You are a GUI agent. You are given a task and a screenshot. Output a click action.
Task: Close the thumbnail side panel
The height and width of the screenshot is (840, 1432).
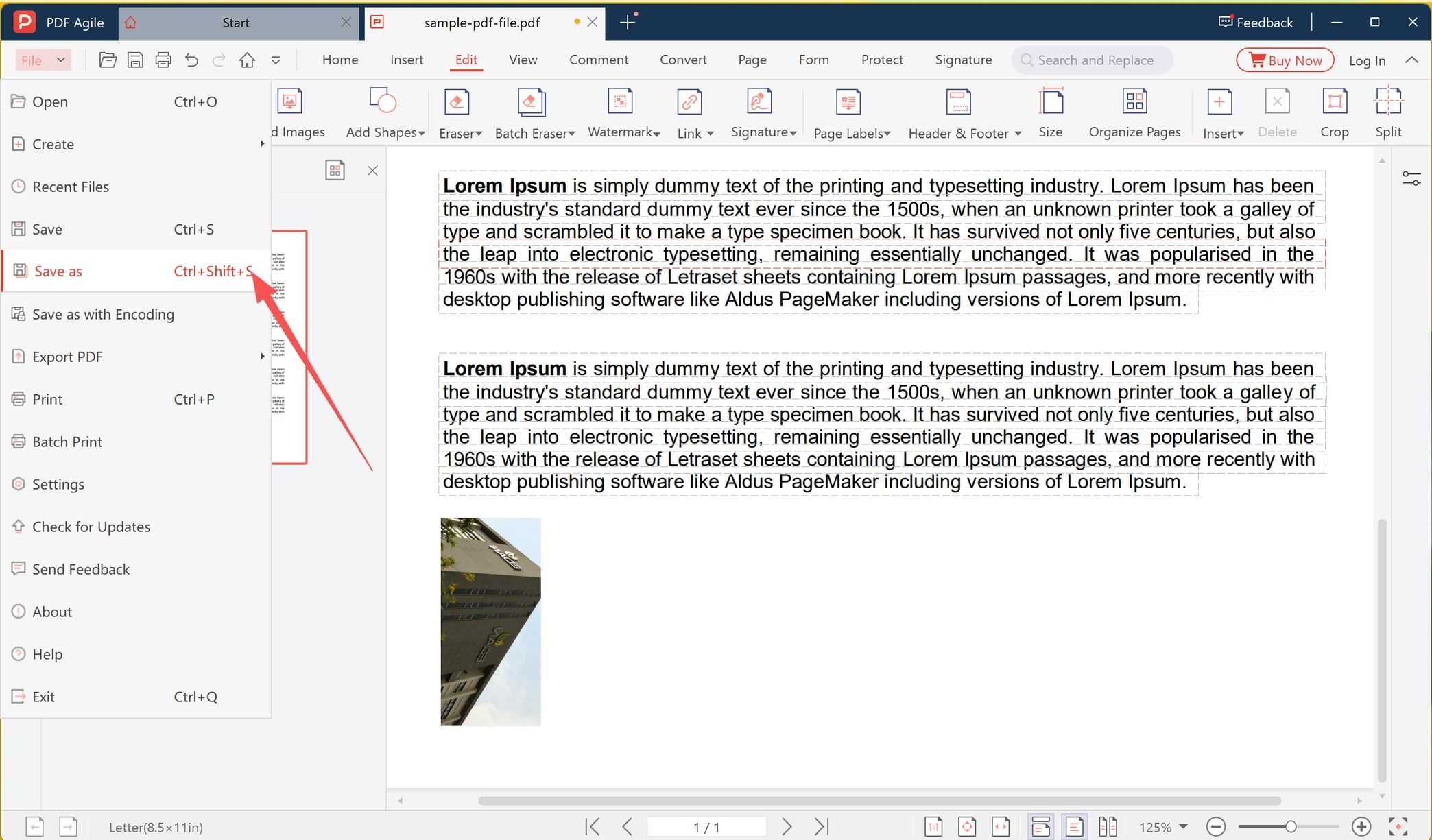pos(372,170)
